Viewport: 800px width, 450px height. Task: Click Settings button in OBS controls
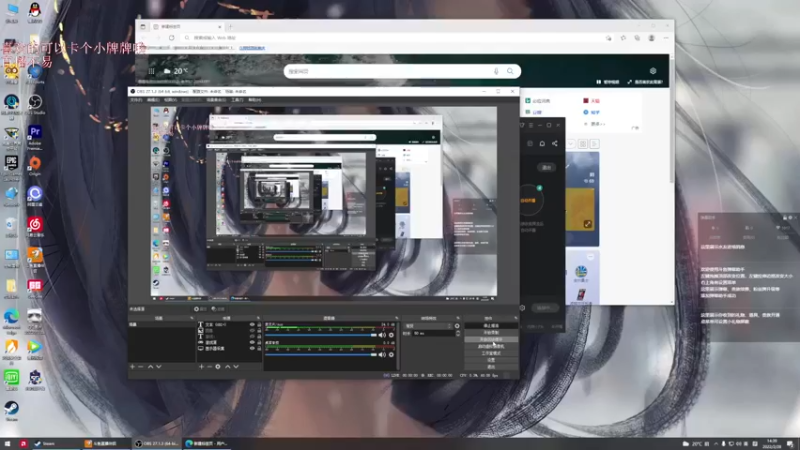[x=491, y=360]
